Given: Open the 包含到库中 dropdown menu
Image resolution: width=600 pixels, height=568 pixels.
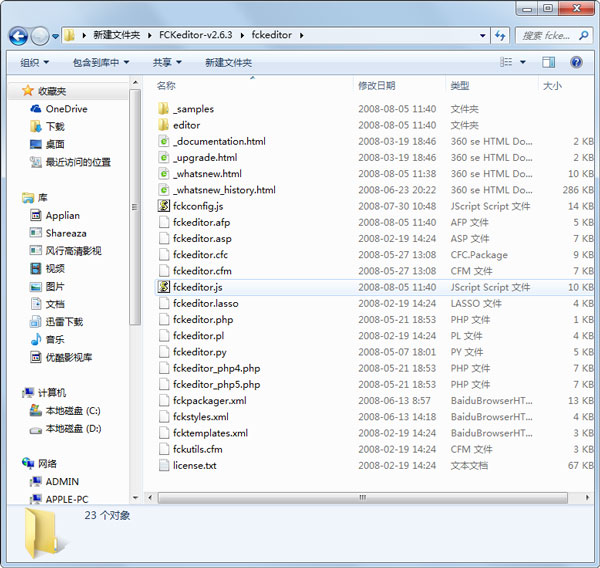Looking at the screenshot, I should pyautogui.click(x=101, y=62).
